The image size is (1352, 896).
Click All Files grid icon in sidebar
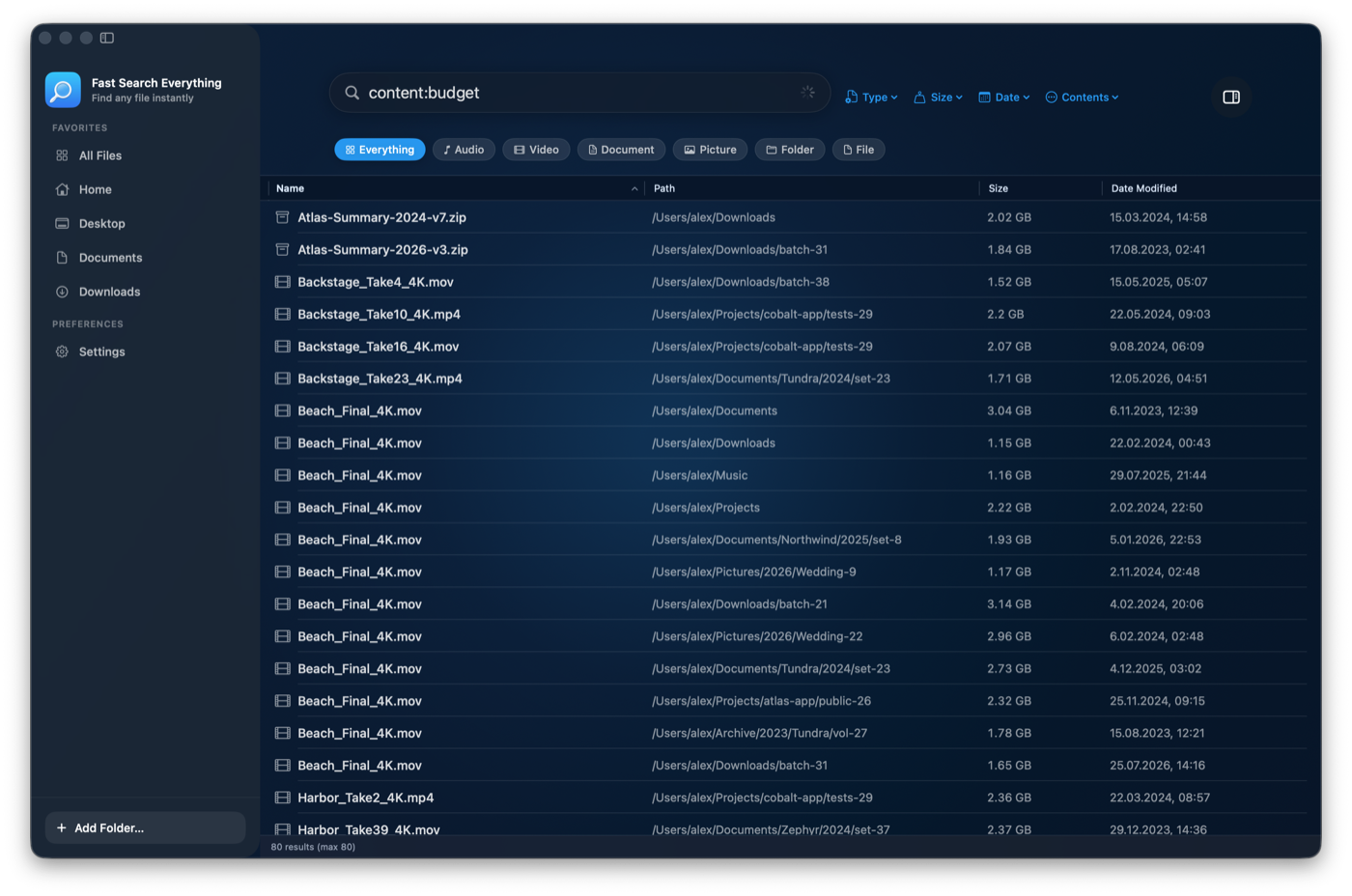coord(62,155)
